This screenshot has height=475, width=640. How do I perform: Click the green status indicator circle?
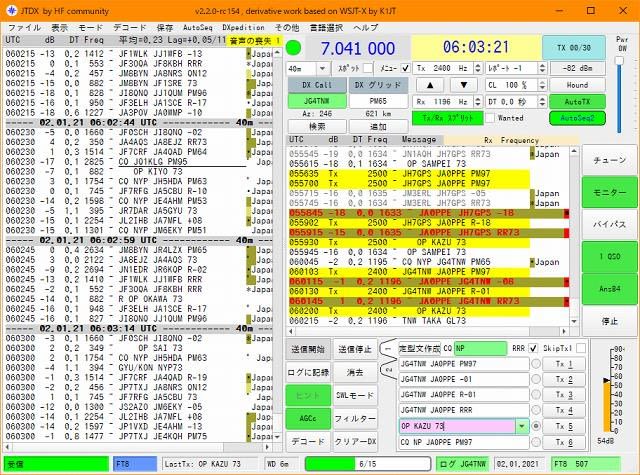293,47
